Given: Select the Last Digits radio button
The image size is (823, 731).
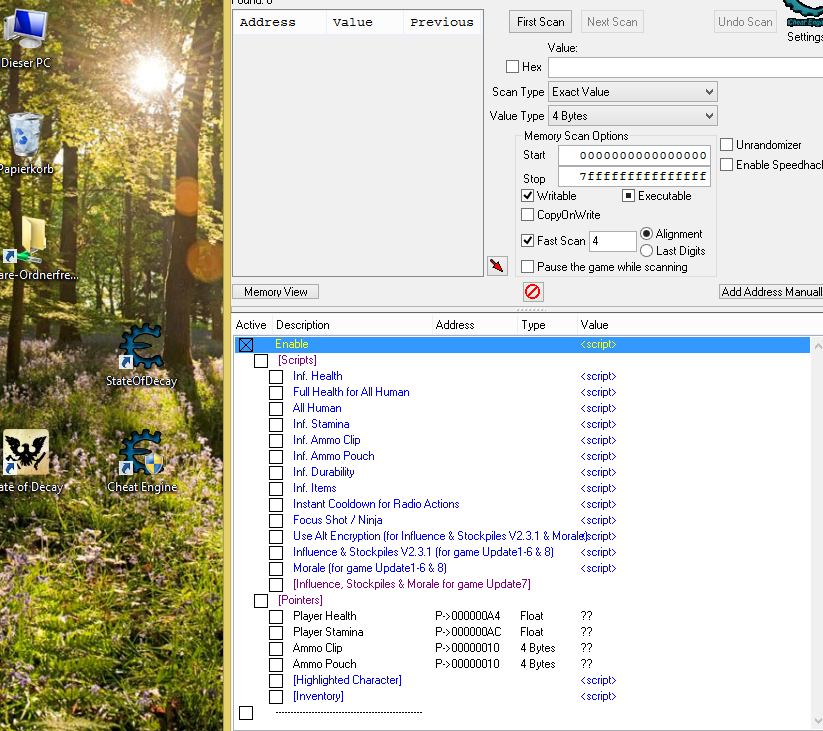Looking at the screenshot, I should (647, 251).
